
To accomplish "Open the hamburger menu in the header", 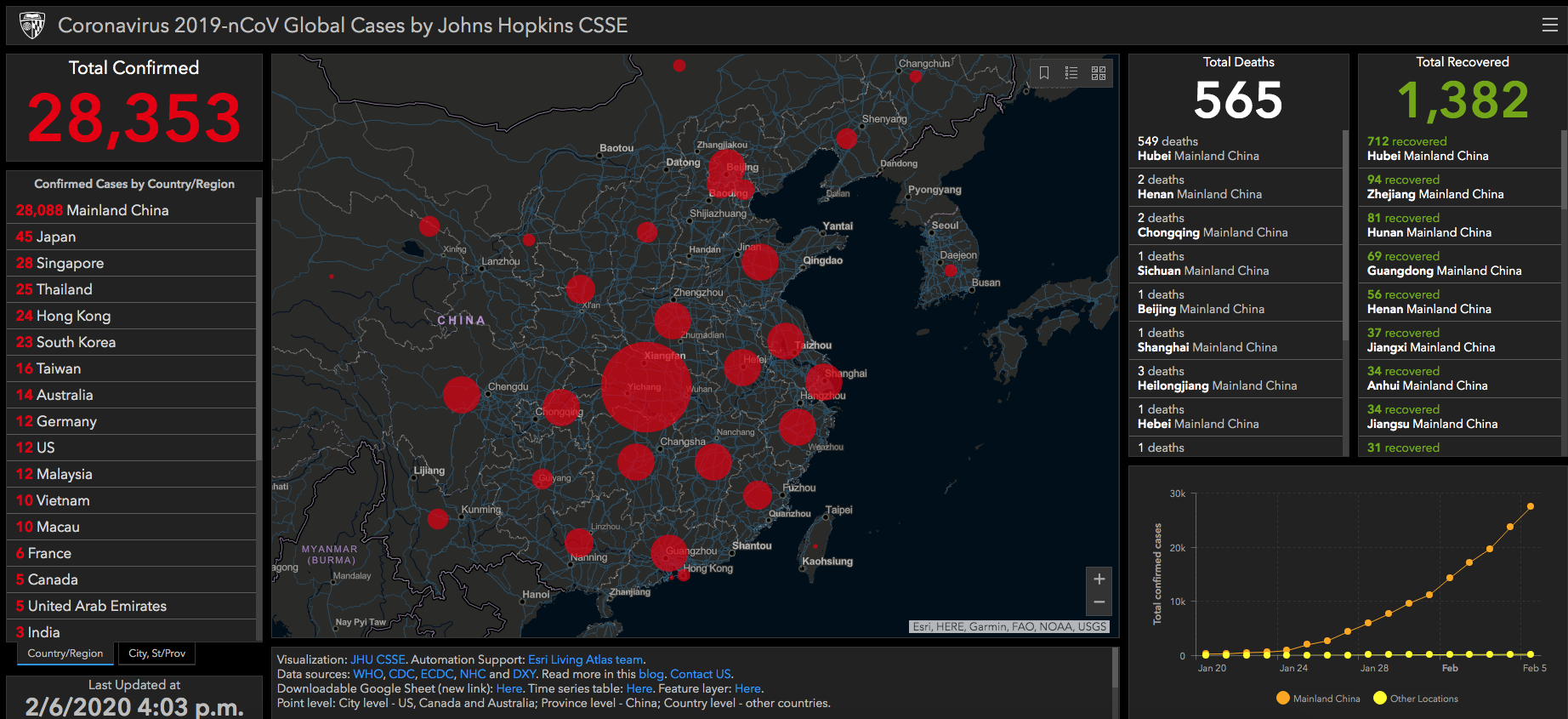I will pos(1549,26).
